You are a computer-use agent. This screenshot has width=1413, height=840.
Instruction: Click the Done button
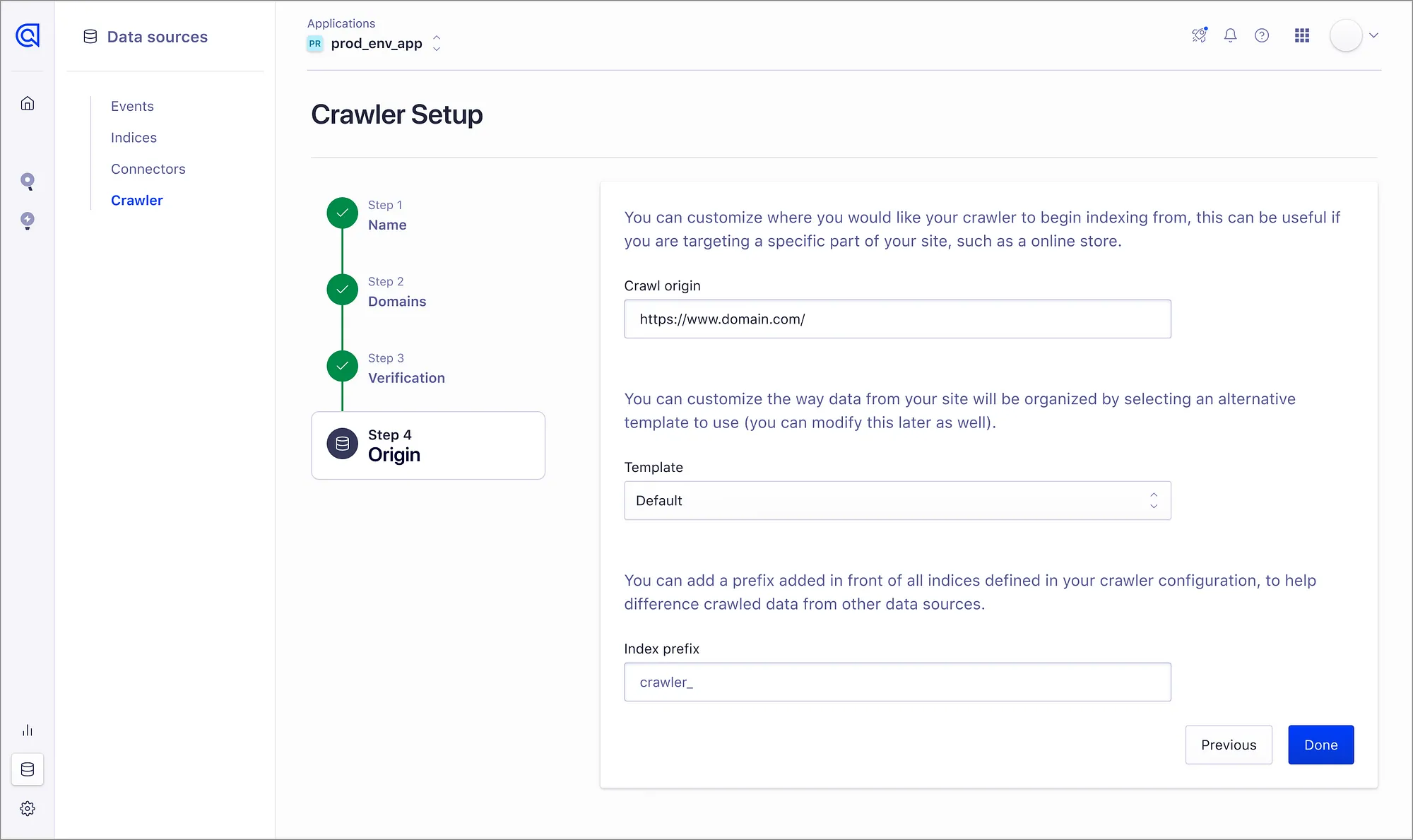[x=1320, y=745]
